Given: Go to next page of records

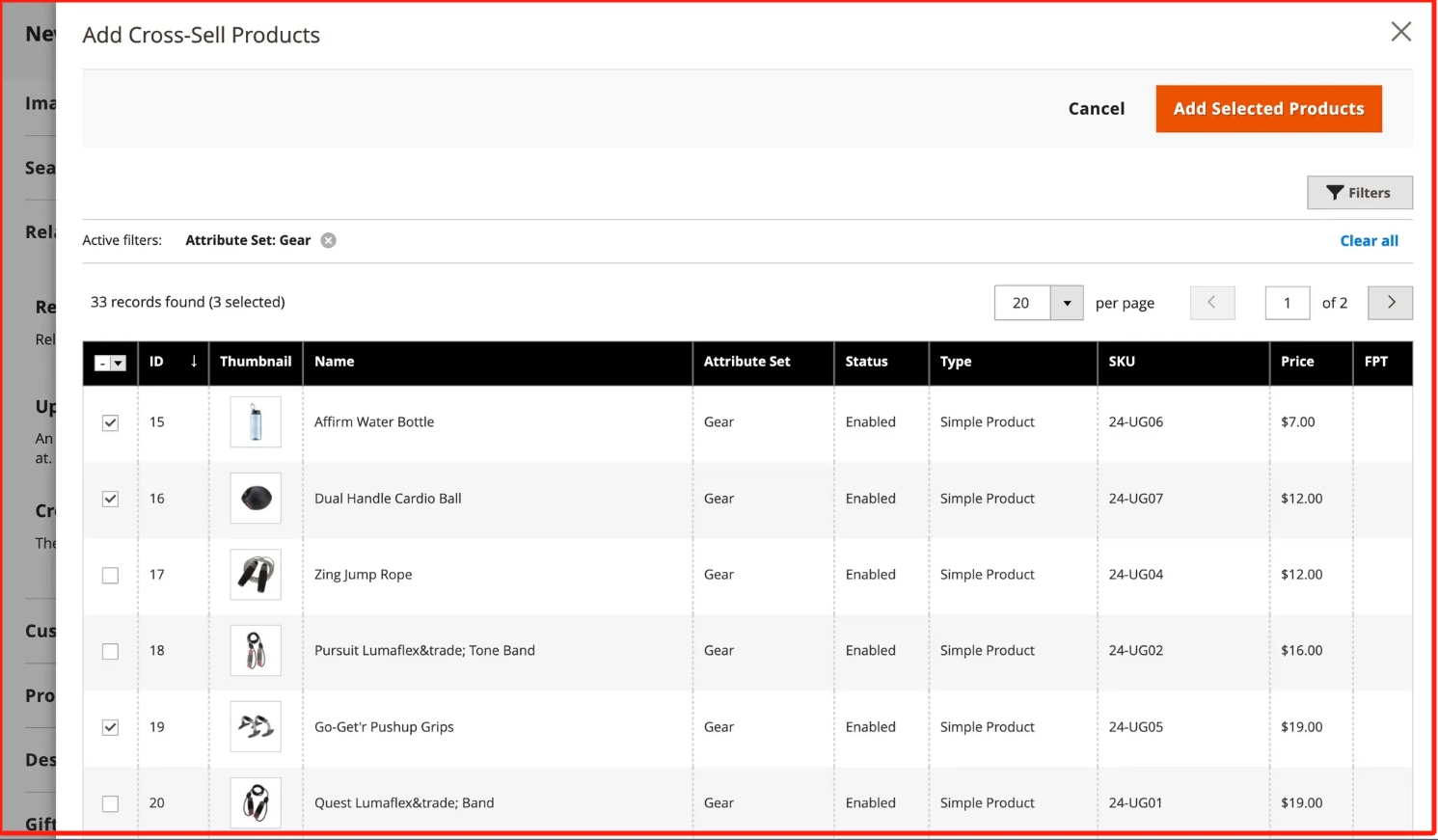Looking at the screenshot, I should click(1390, 303).
